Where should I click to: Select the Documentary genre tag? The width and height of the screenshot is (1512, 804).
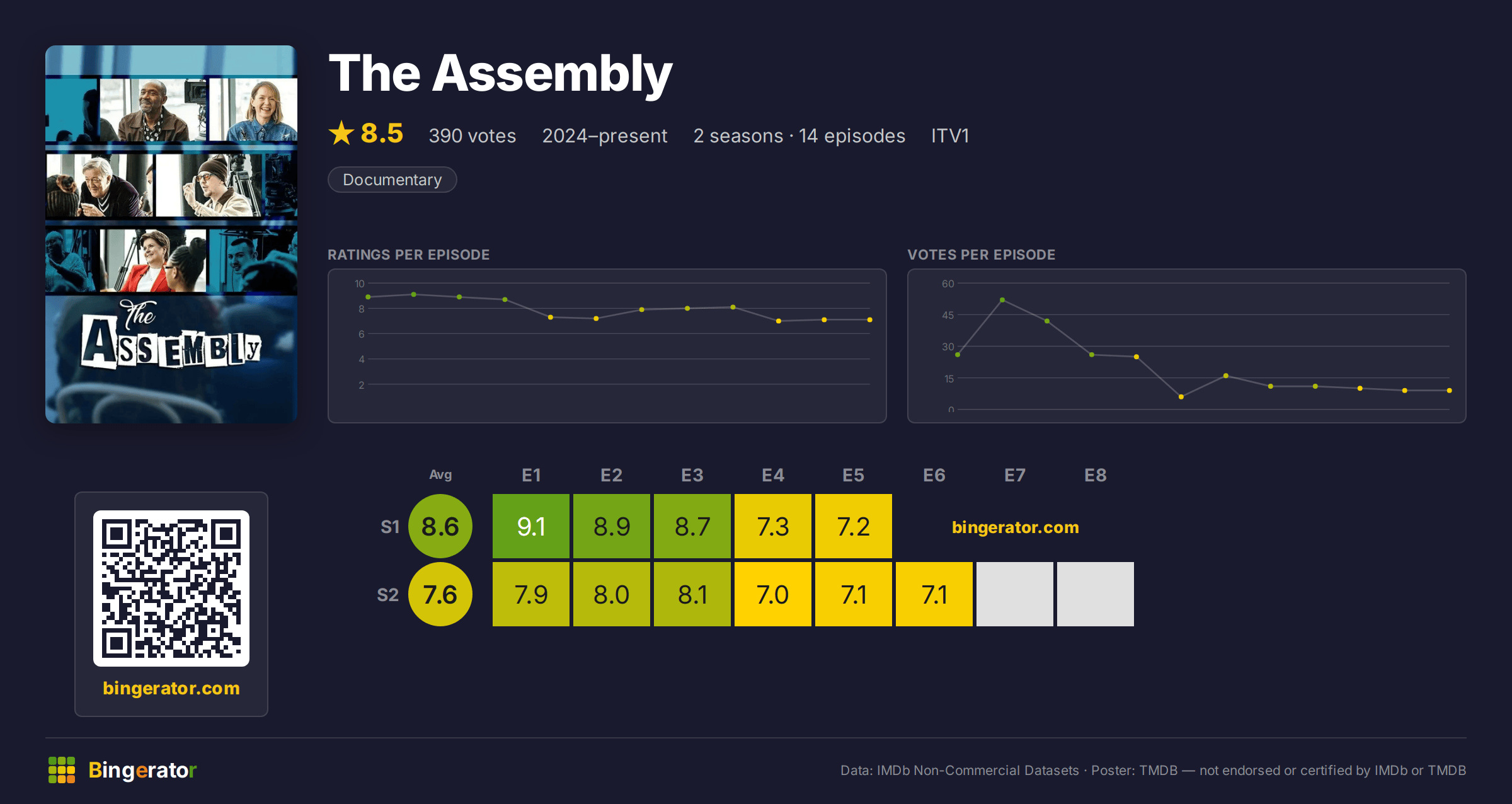coord(392,180)
